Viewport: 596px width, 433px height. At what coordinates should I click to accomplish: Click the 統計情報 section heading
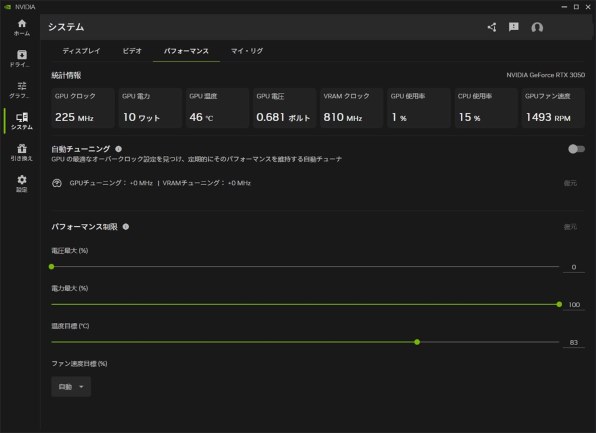click(x=66, y=75)
